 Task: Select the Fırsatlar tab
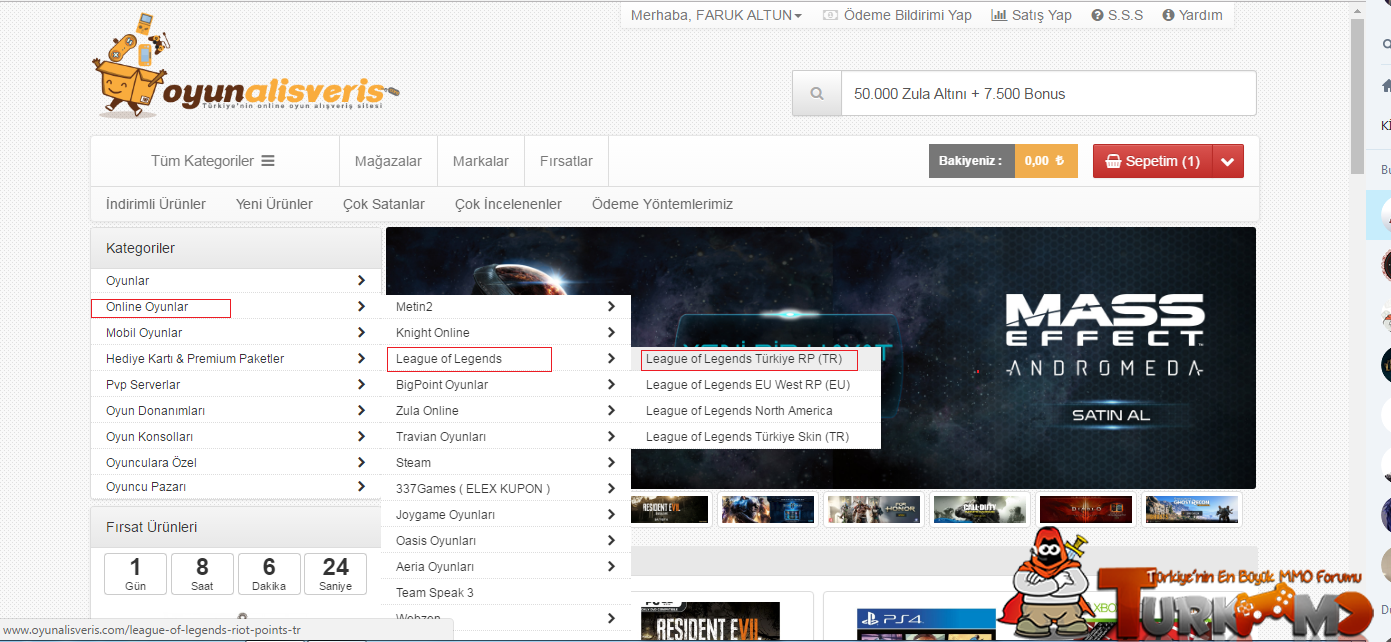(x=566, y=161)
